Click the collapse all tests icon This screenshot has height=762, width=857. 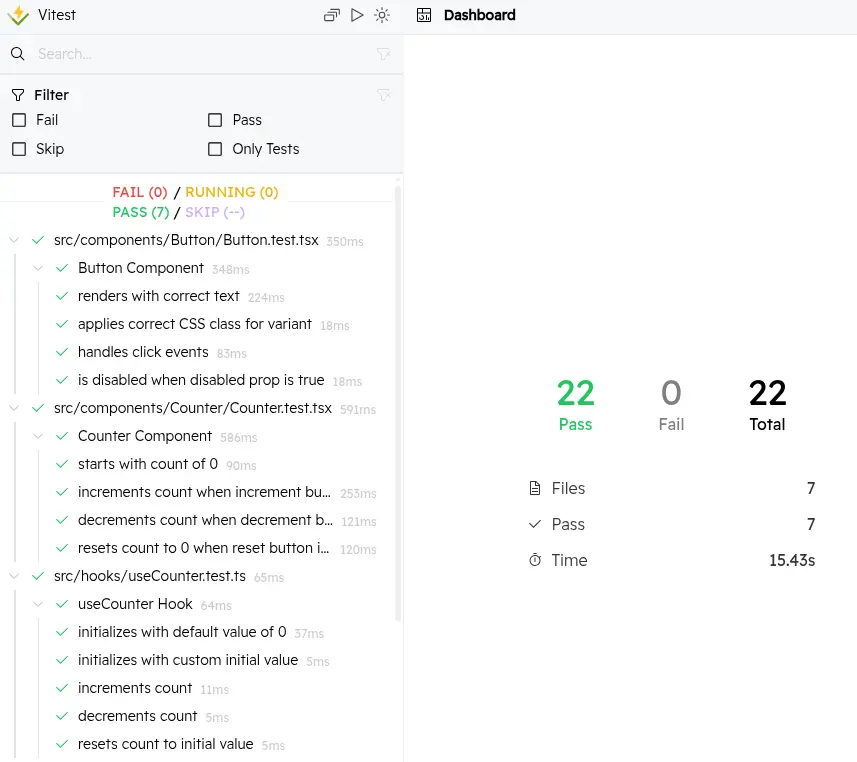point(332,16)
